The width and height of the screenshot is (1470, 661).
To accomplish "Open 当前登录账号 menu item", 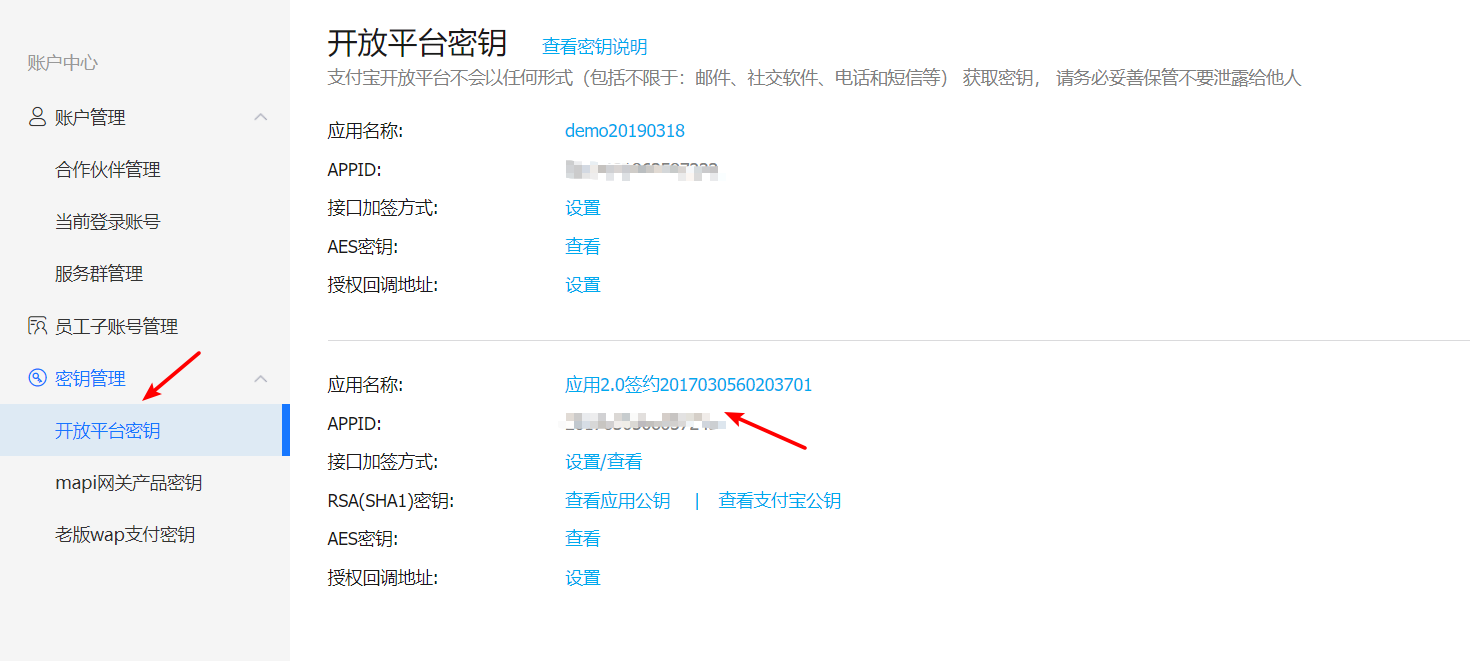I will 108,222.
